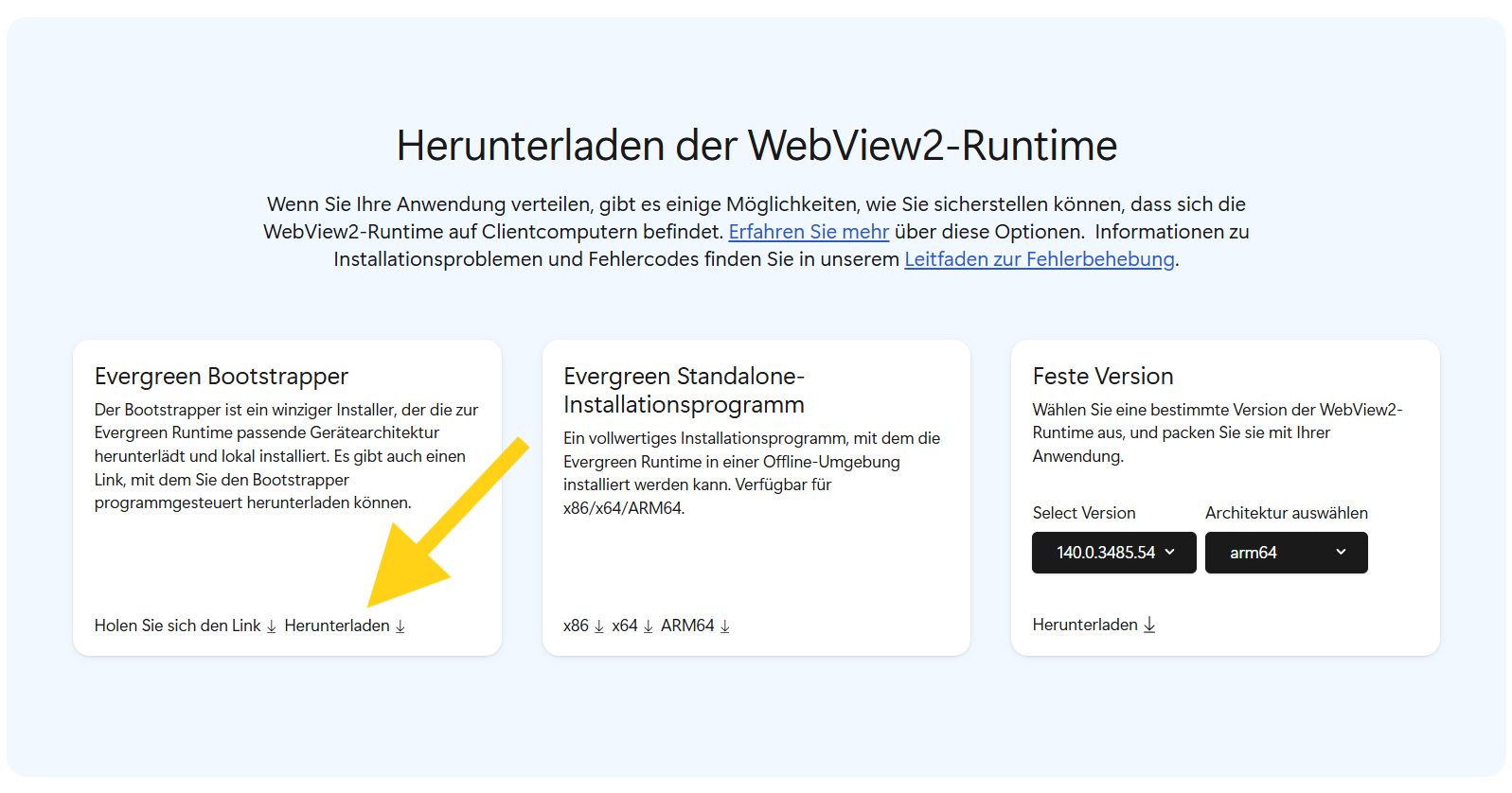Click the 'Architektur auswählen' label

tap(1286, 513)
